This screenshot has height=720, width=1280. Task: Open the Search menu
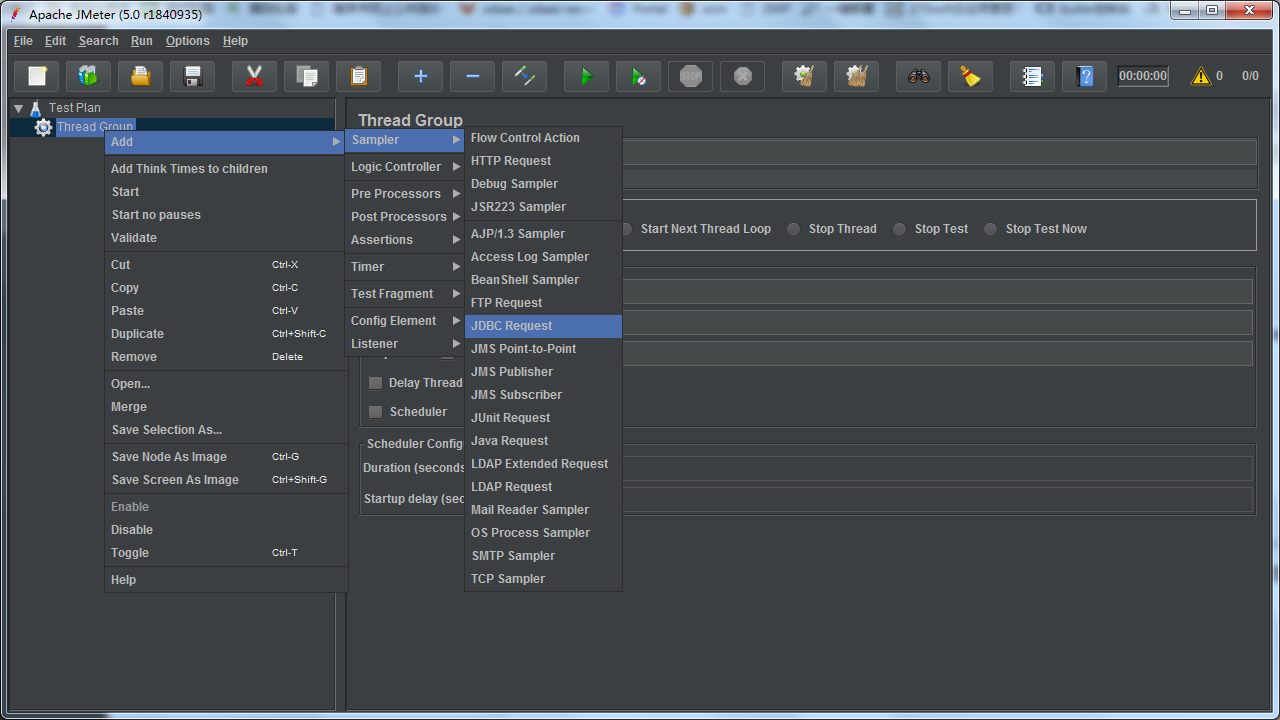tap(99, 41)
